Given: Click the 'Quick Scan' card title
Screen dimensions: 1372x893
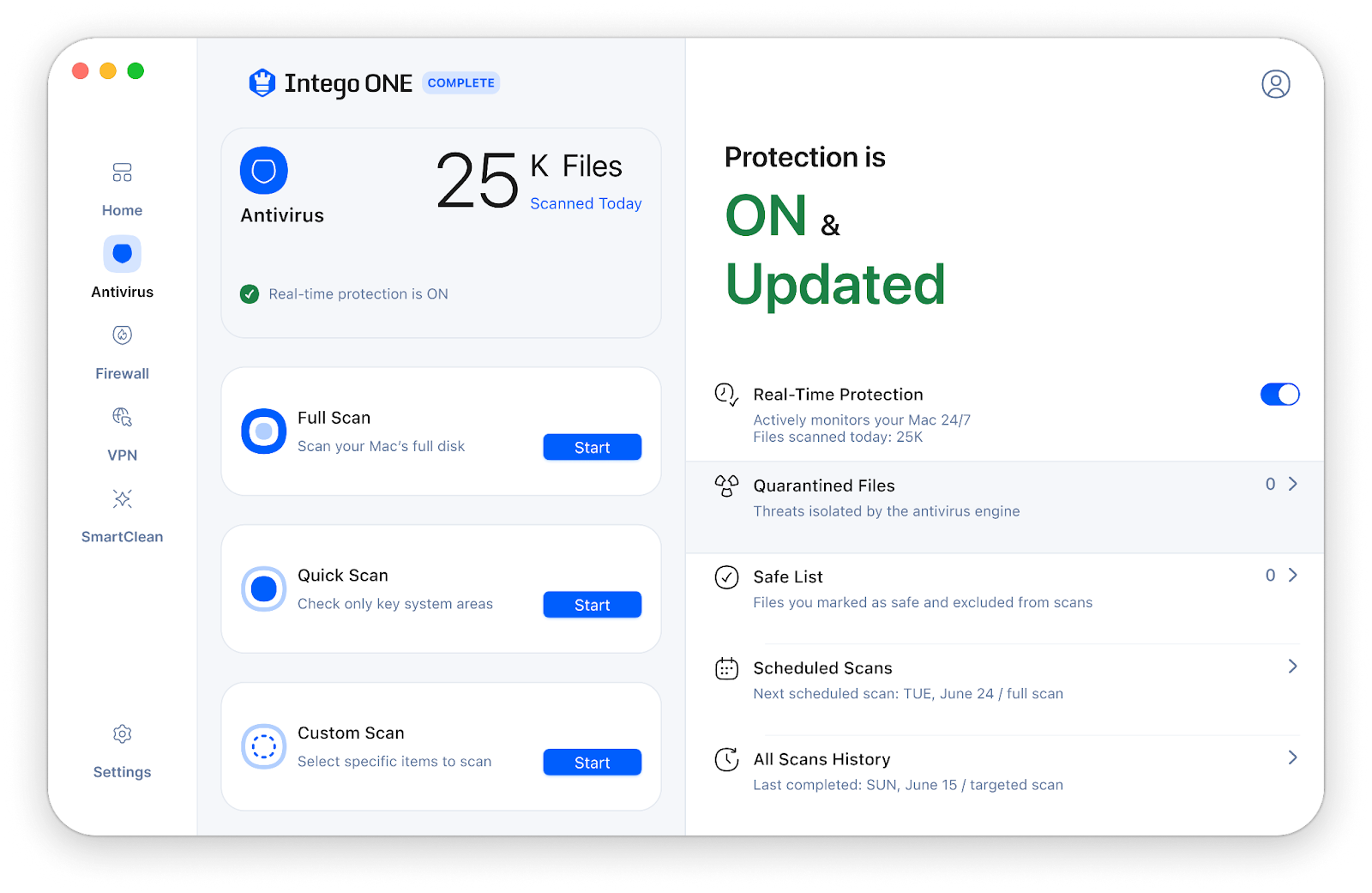Looking at the screenshot, I should coord(342,576).
